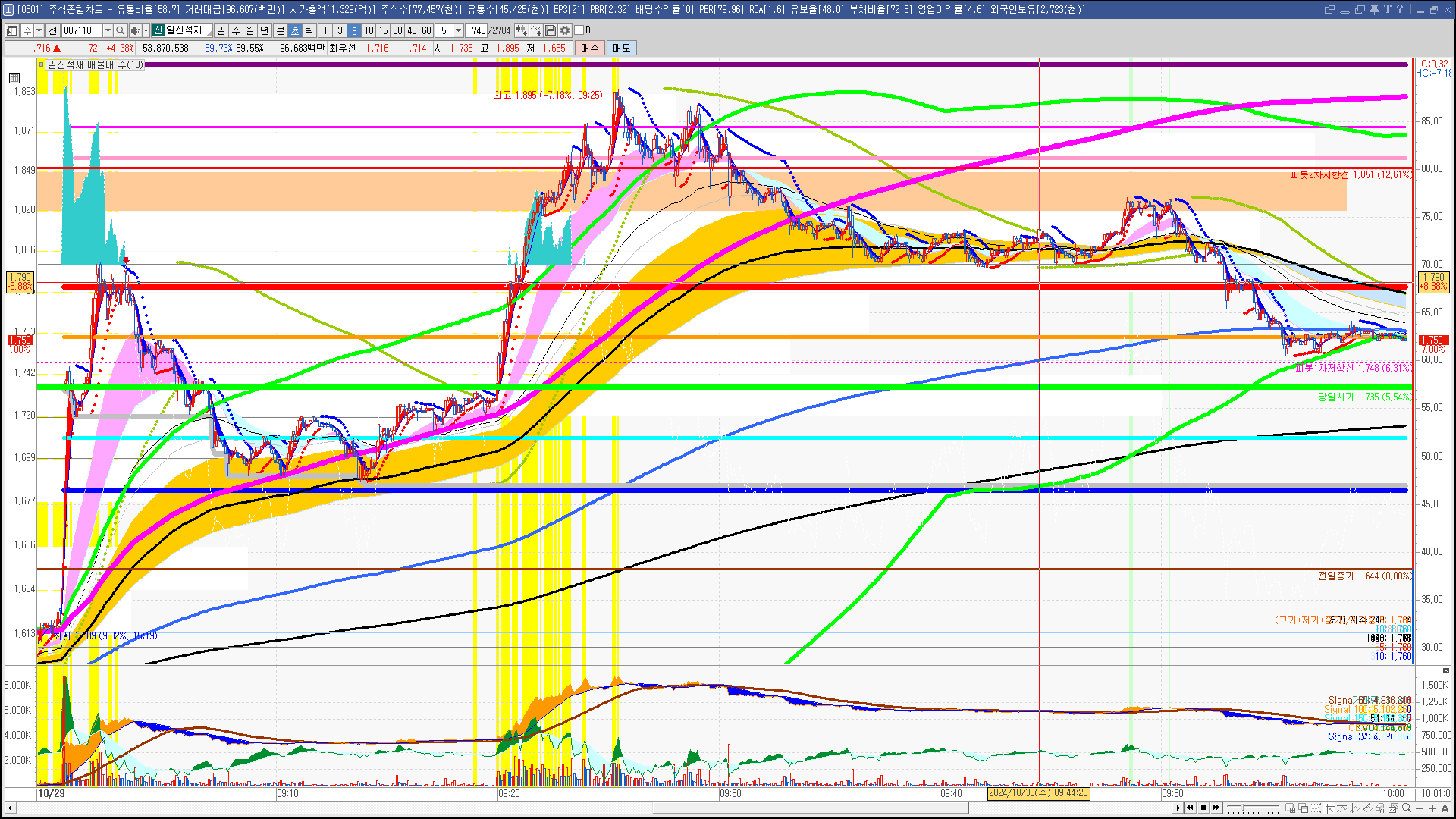Open the 주 type dropdown arrow

(x=39, y=30)
